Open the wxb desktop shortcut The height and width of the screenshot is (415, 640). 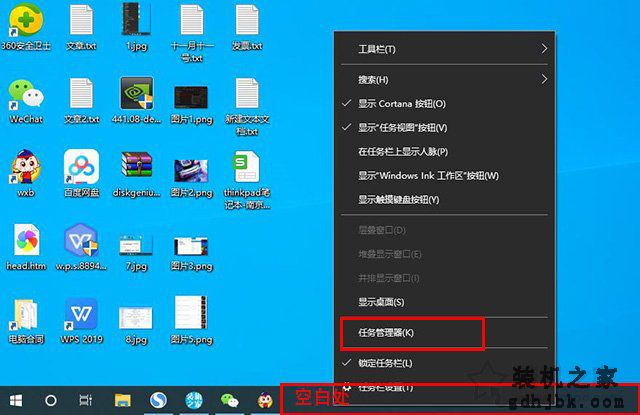[x=26, y=173]
